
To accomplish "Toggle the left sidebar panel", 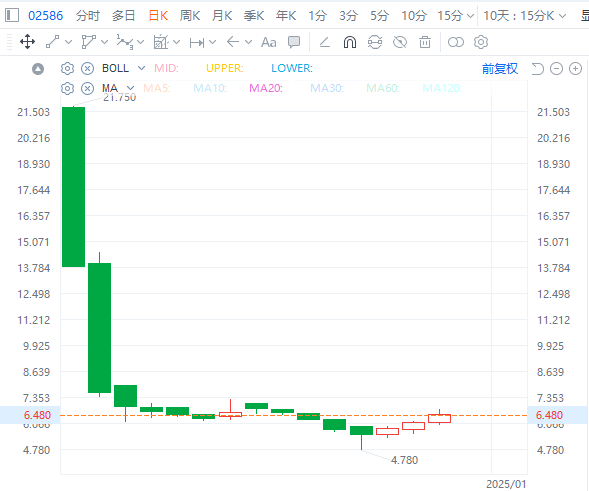I will coord(12,15).
